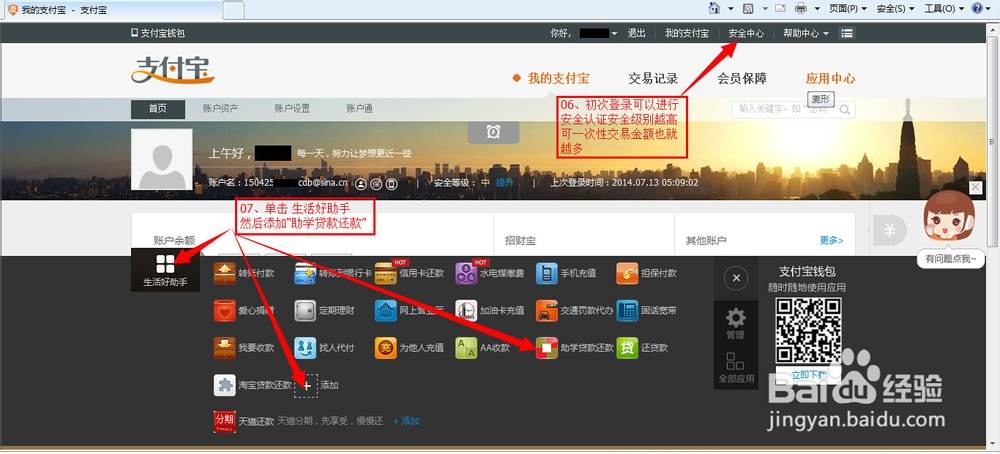
Task: Click the alarm clock reminder icon
Action: (x=493, y=132)
